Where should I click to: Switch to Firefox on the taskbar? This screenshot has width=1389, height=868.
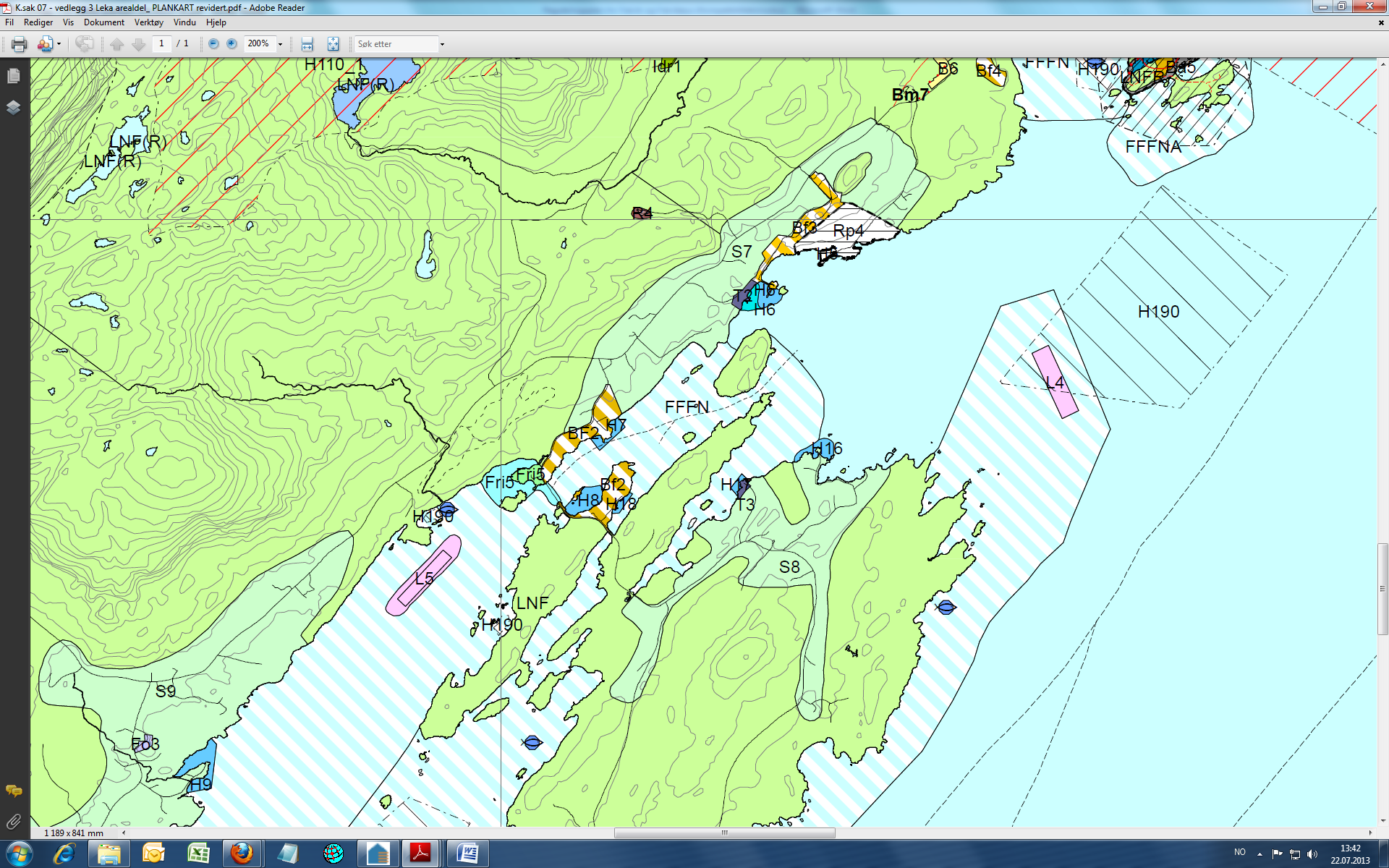coord(242,854)
